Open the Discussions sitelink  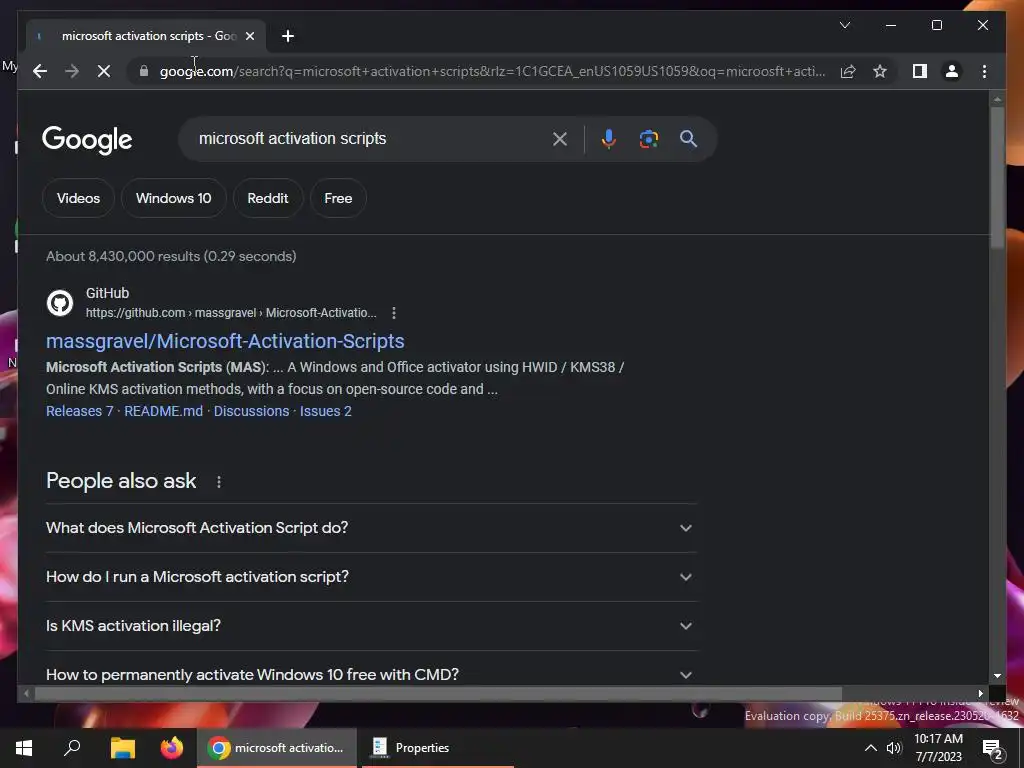pos(251,411)
